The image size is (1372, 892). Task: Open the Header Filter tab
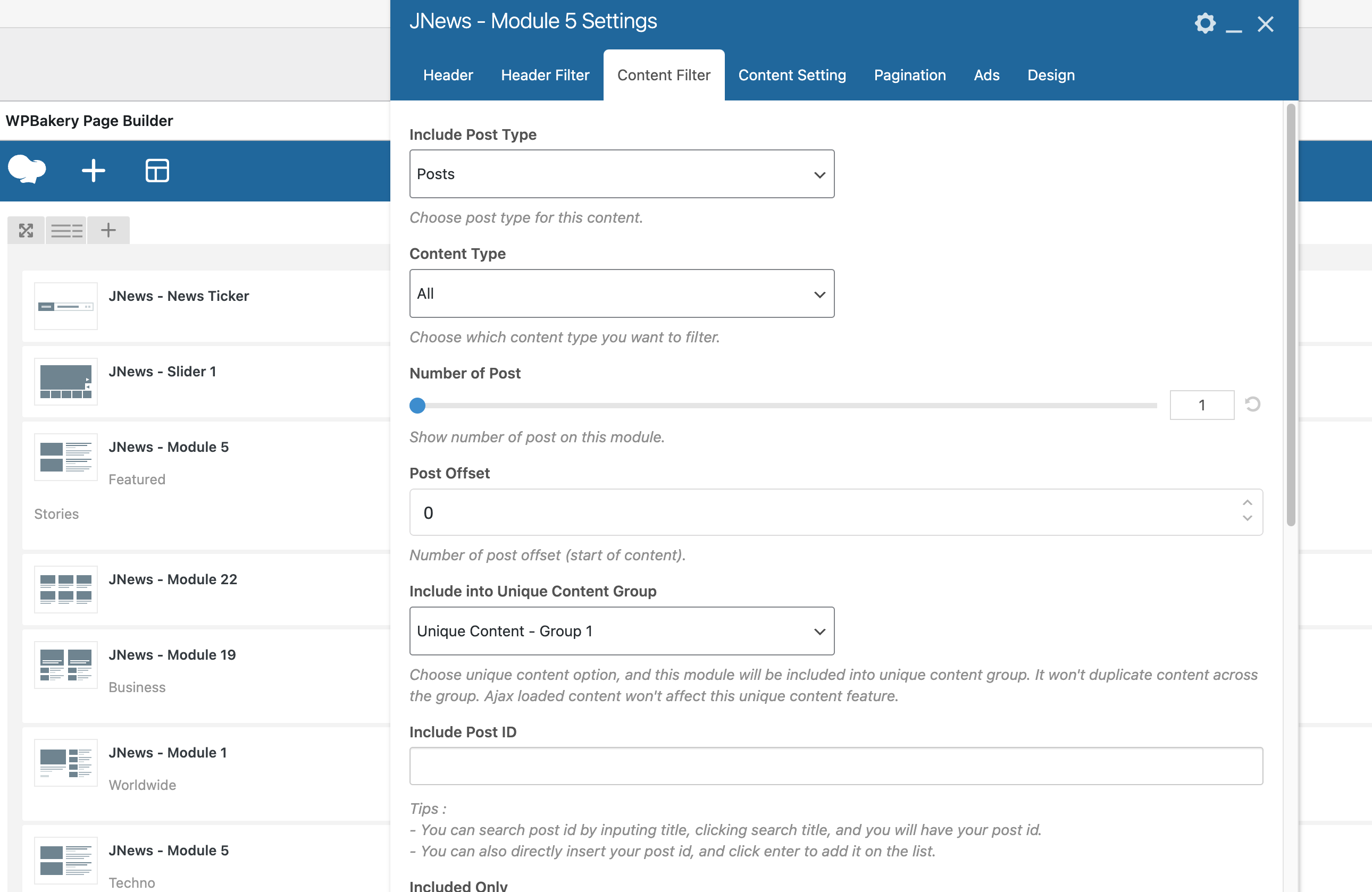pyautogui.click(x=545, y=75)
